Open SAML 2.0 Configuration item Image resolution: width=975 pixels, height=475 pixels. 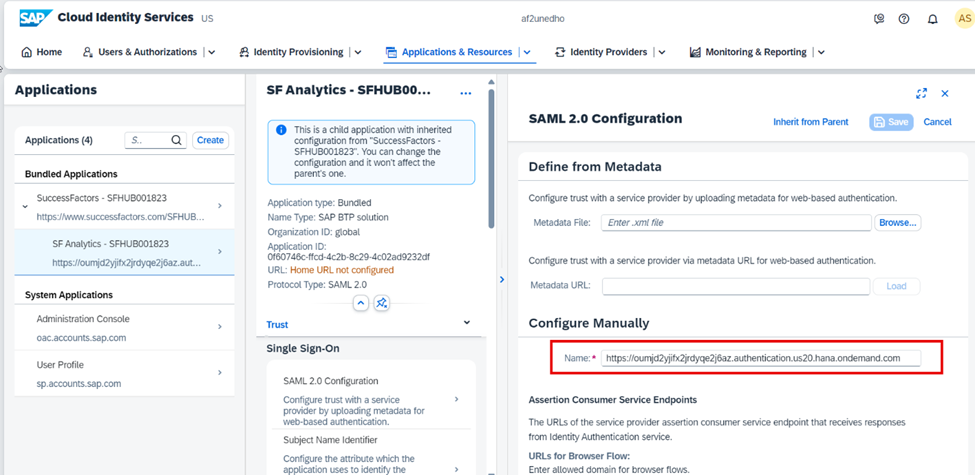click(x=371, y=401)
